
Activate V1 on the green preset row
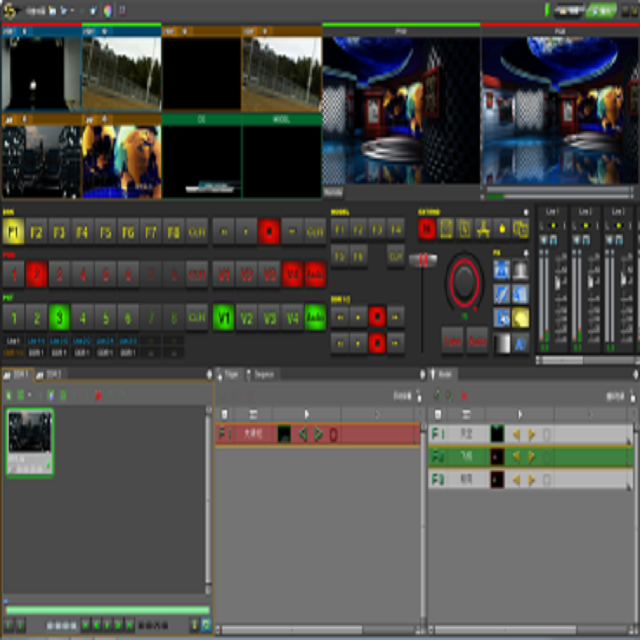coord(223,319)
